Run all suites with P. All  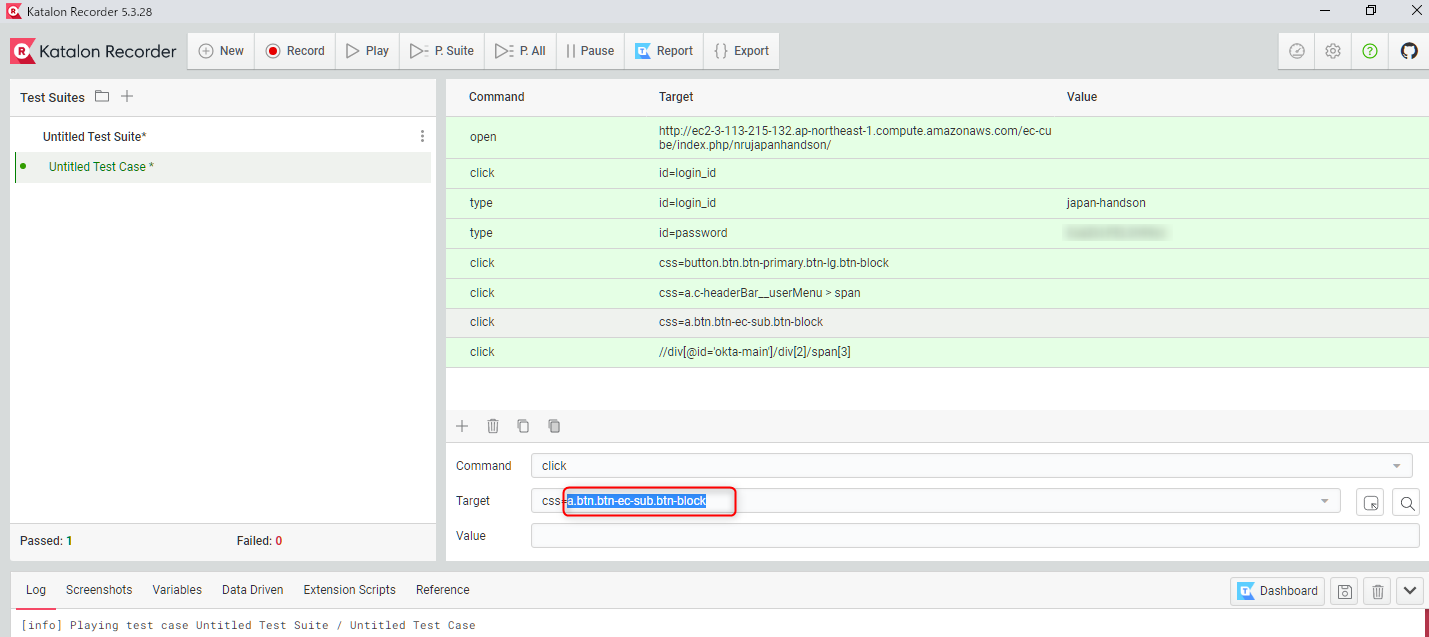[x=520, y=51]
